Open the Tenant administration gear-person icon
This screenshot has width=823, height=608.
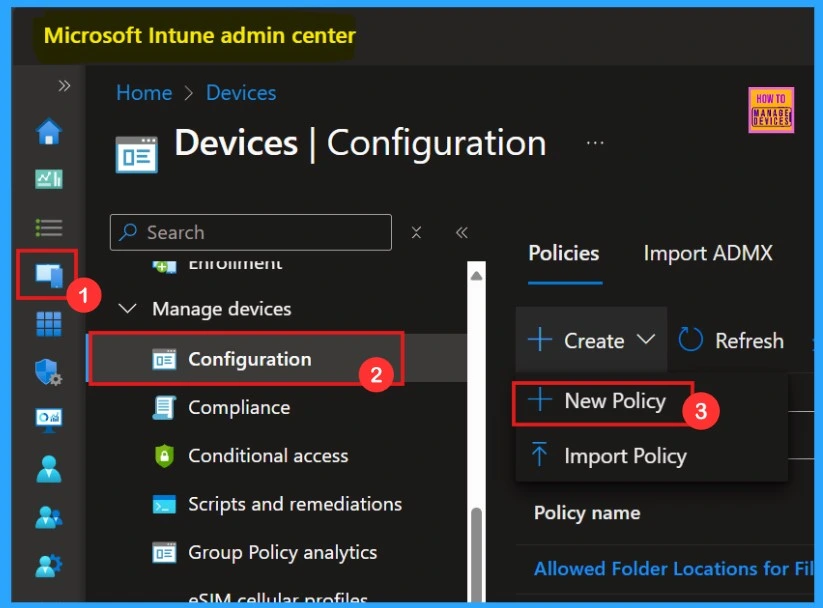pos(49,565)
